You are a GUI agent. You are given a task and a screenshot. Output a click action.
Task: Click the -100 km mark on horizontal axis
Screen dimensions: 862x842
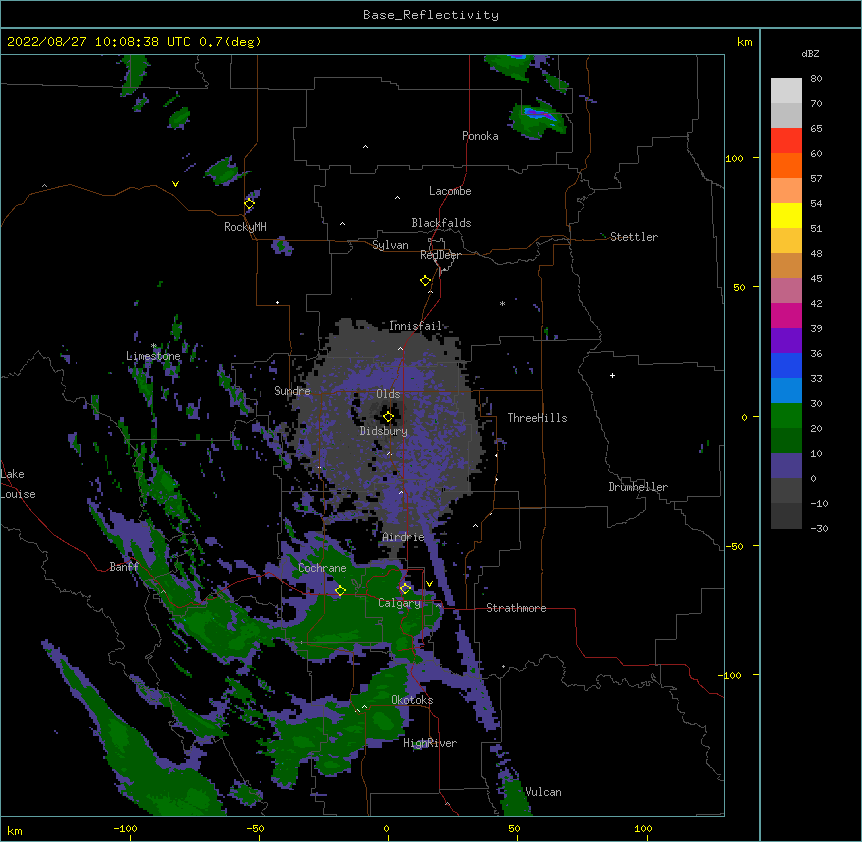[x=125, y=828]
